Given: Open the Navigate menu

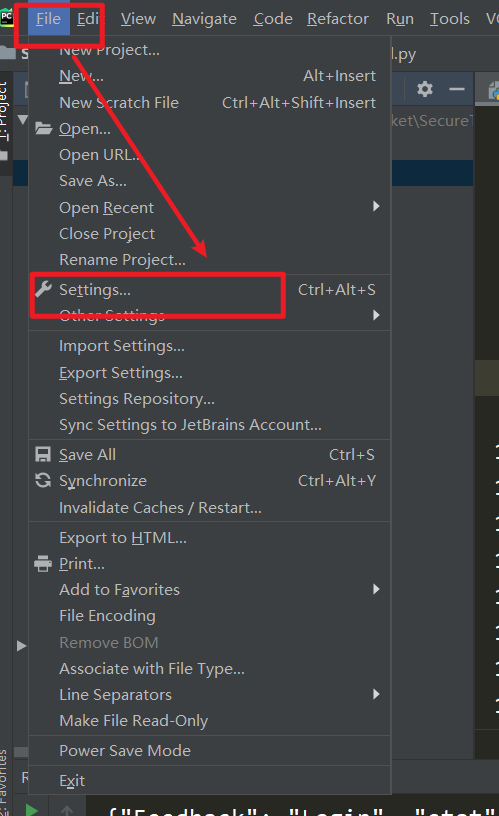Looking at the screenshot, I should [204, 19].
